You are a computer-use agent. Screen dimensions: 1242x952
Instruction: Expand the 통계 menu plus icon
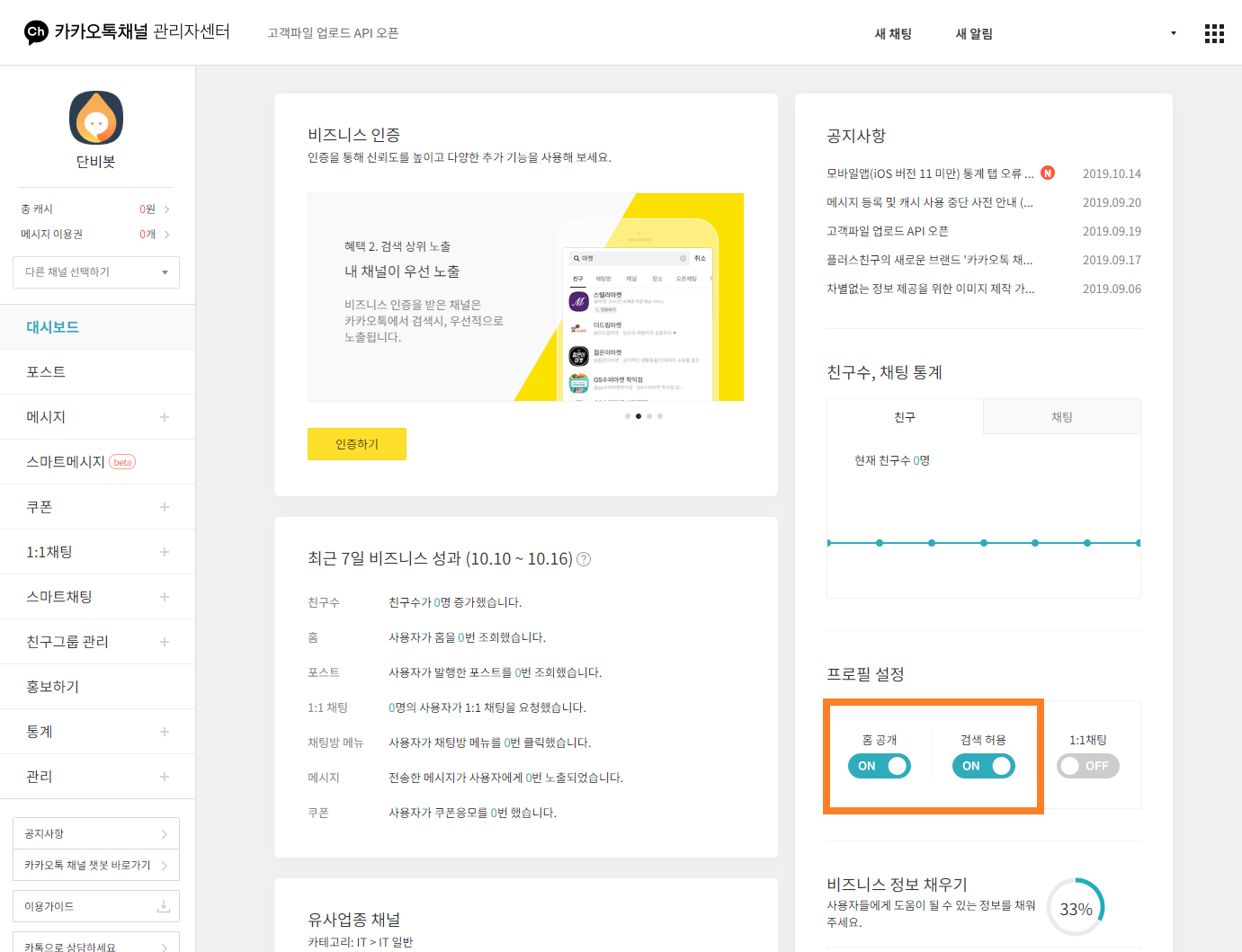click(x=165, y=732)
